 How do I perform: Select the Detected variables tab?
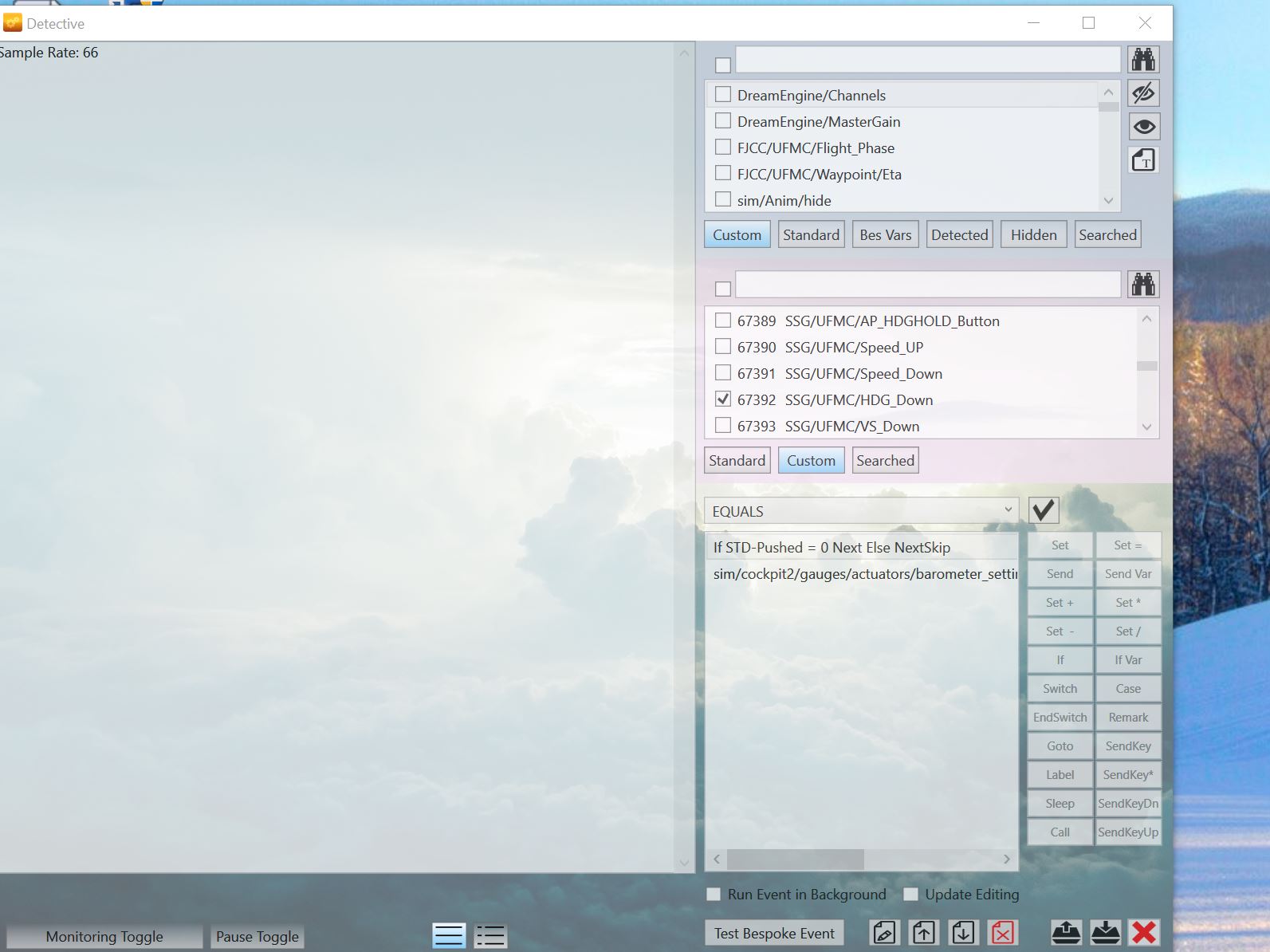pyautogui.click(x=959, y=235)
